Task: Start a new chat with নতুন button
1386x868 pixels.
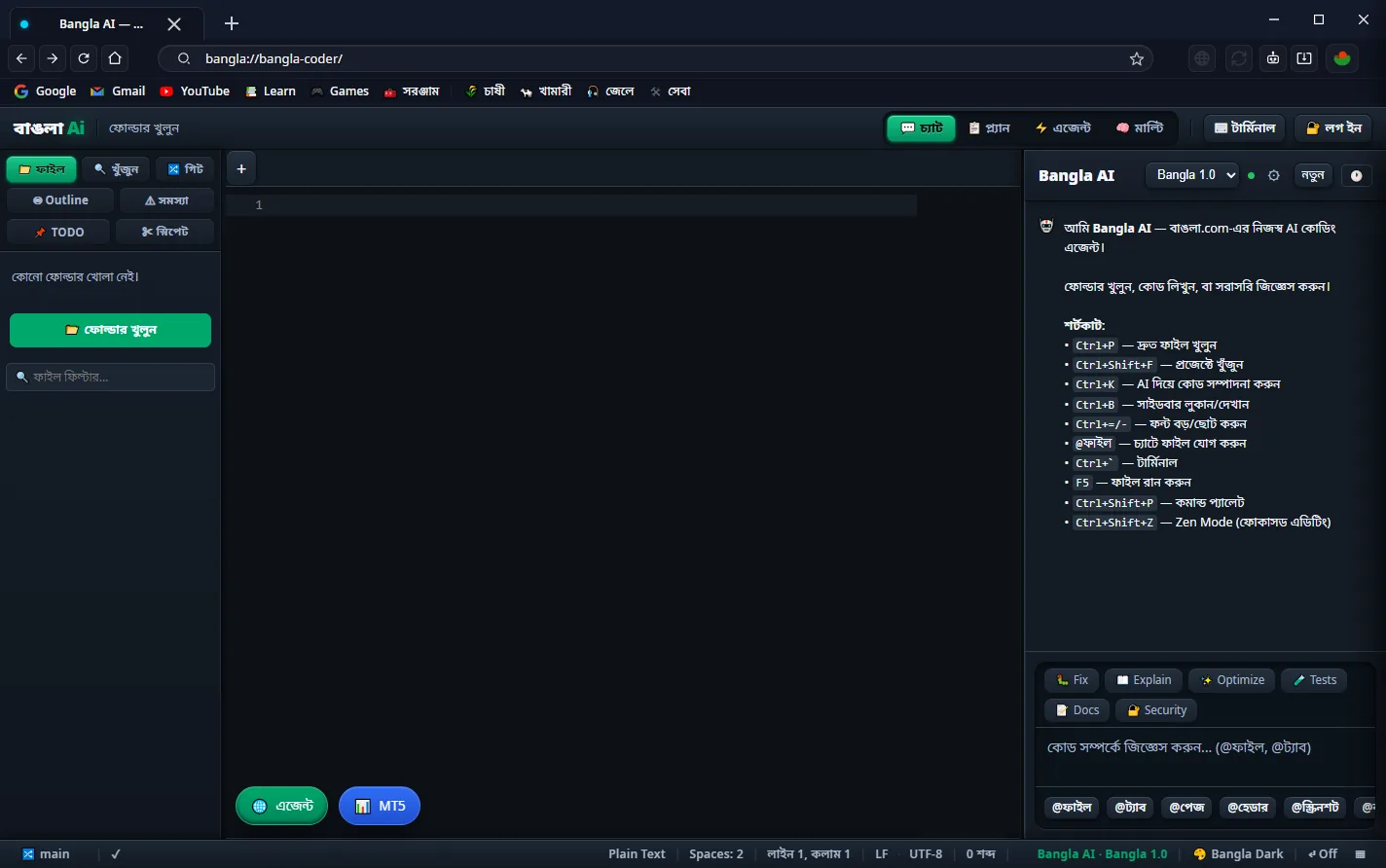Action: (x=1313, y=176)
